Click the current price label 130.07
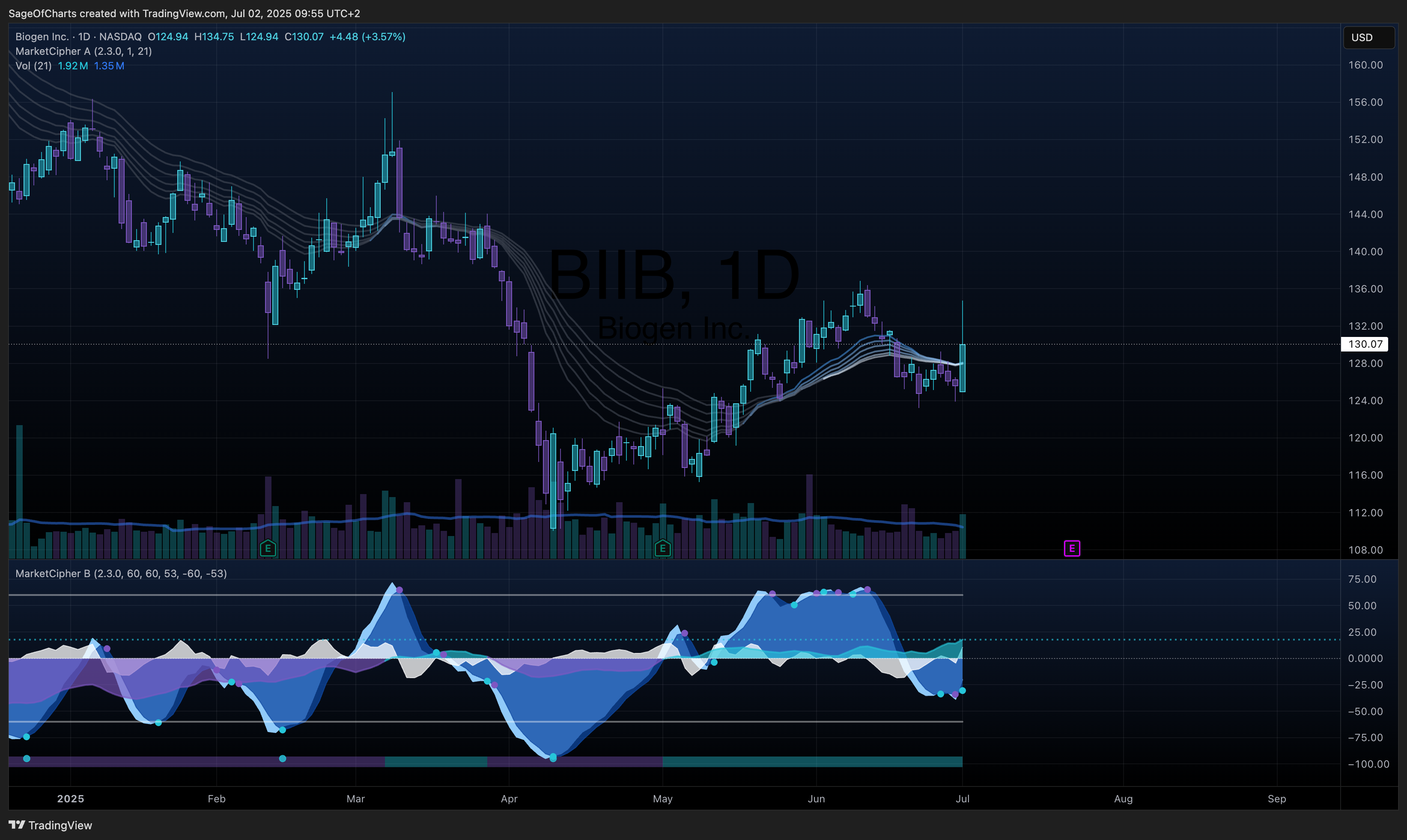This screenshot has height=840, width=1407. (x=1365, y=344)
